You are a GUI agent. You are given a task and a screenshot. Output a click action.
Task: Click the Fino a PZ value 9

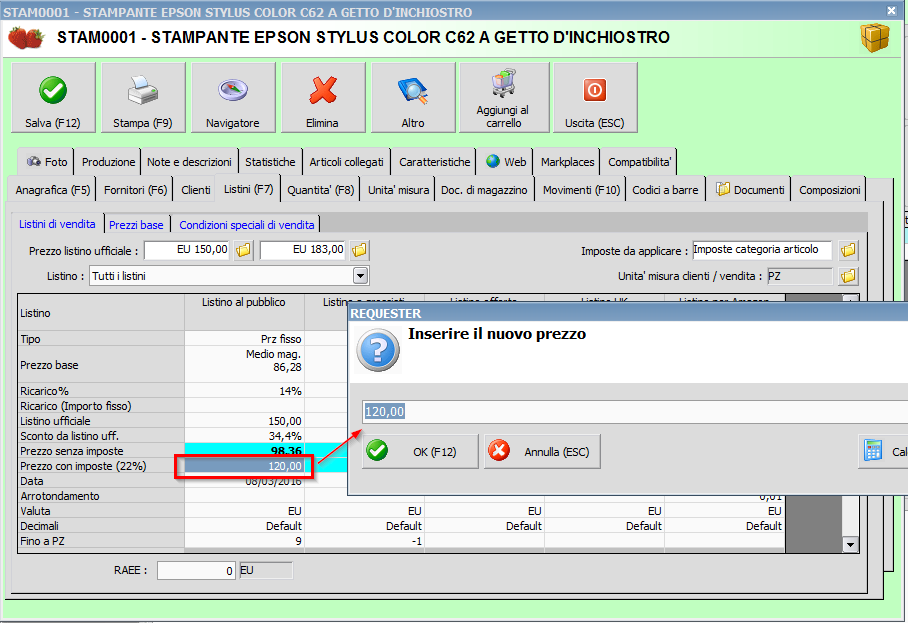[x=244, y=541]
